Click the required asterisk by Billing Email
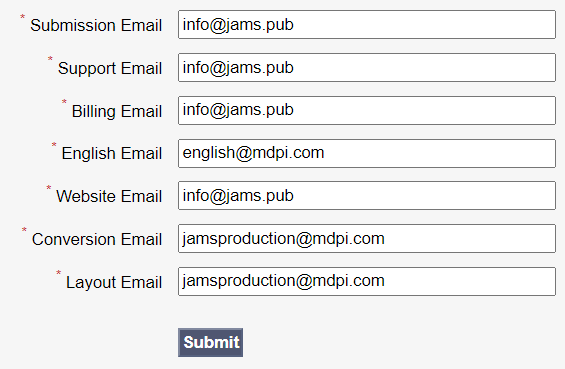The image size is (565, 369). (64, 102)
